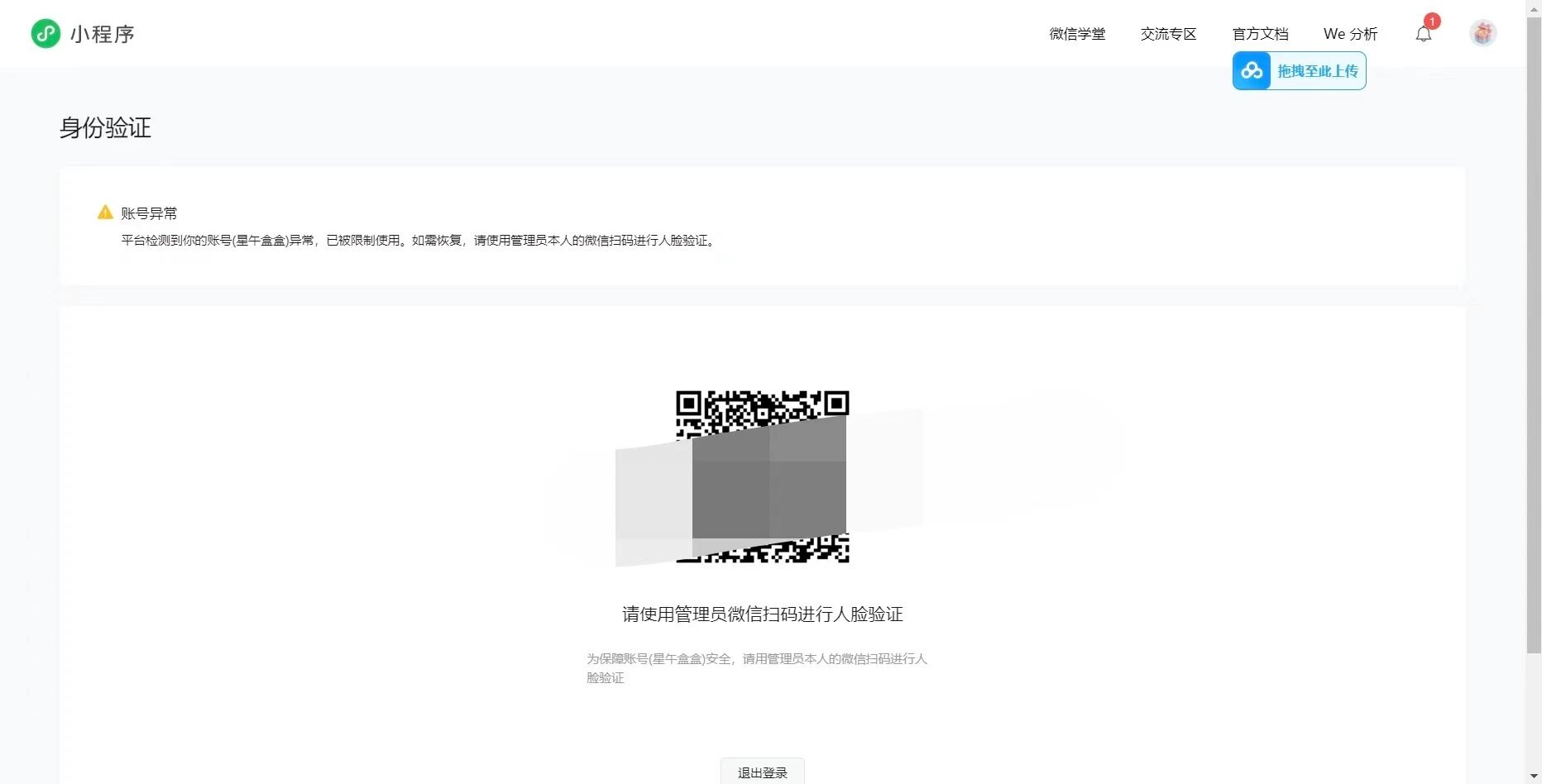Click the gray 为保障账号 security hint text

(x=757, y=668)
